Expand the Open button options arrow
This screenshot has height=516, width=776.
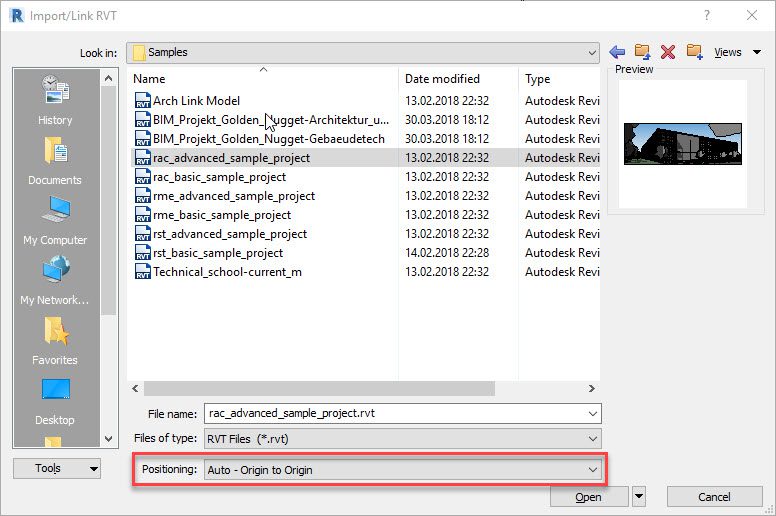[x=639, y=496]
